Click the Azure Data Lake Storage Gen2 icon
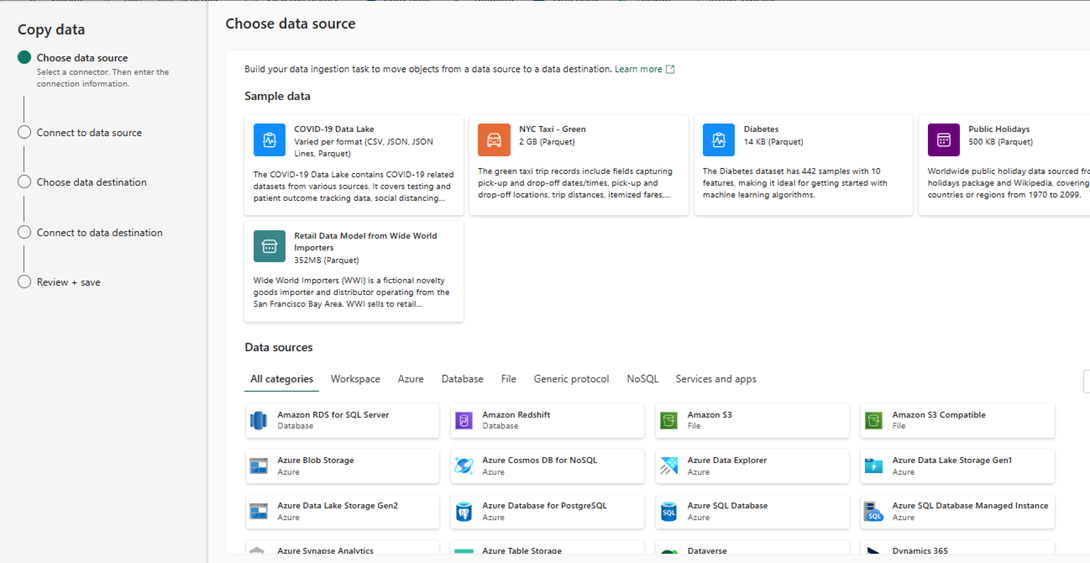This screenshot has height=563, width=1090. tap(259, 512)
